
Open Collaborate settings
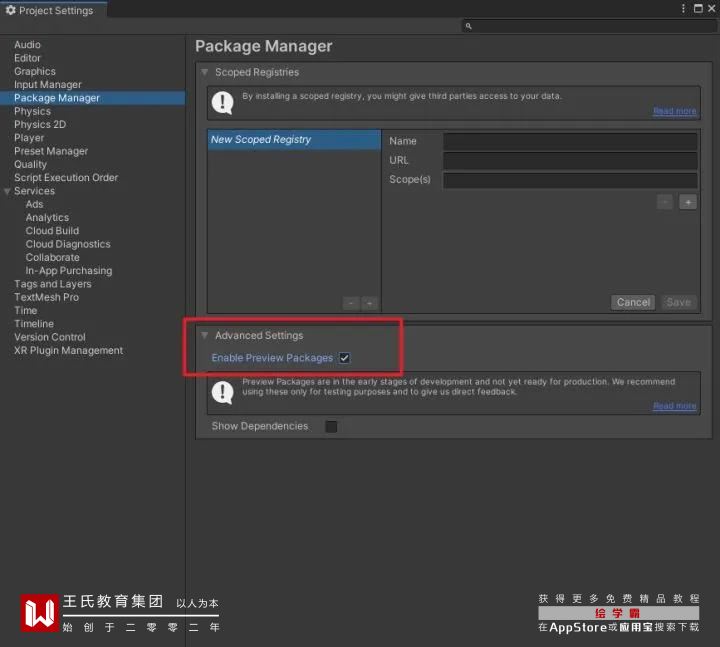(53, 257)
